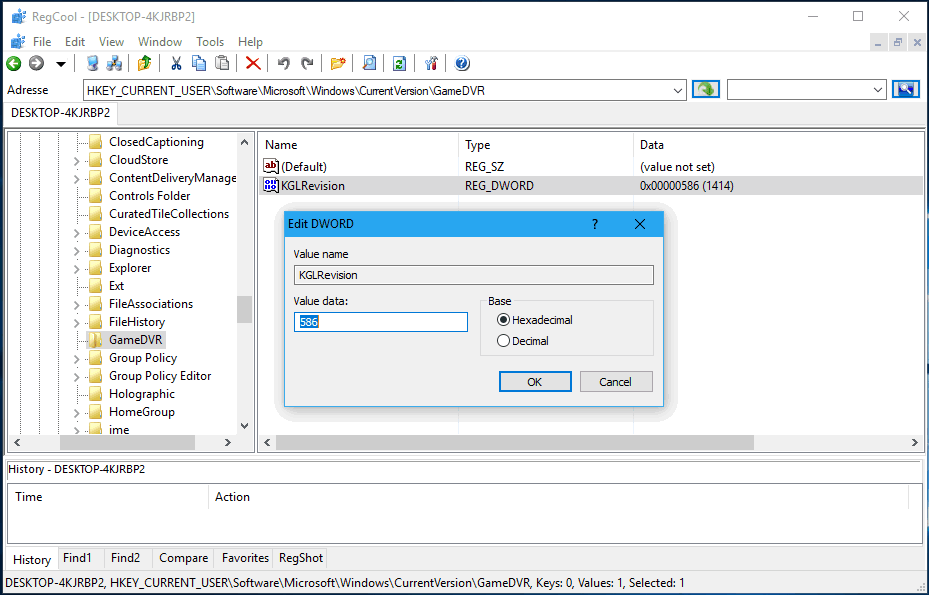929x595 pixels.
Task: Select the DESKTOP-4KJRBP2 connection tab
Action: click(x=60, y=113)
